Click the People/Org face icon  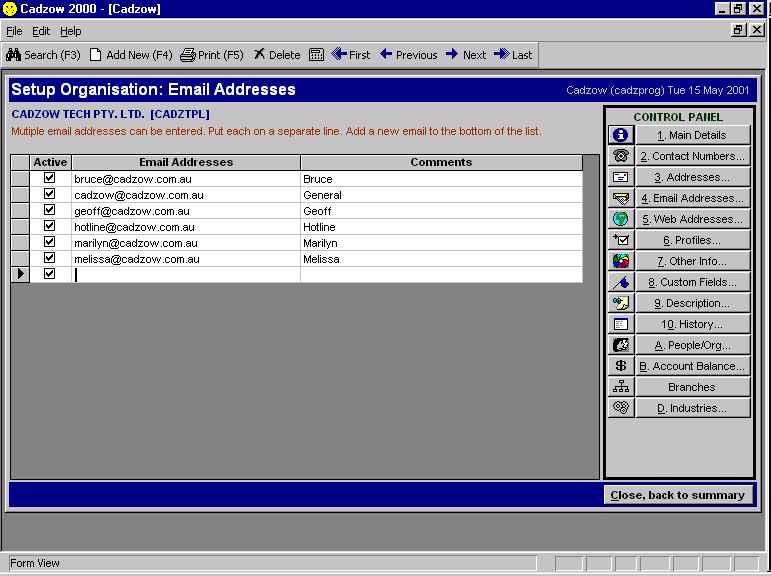[x=621, y=345]
